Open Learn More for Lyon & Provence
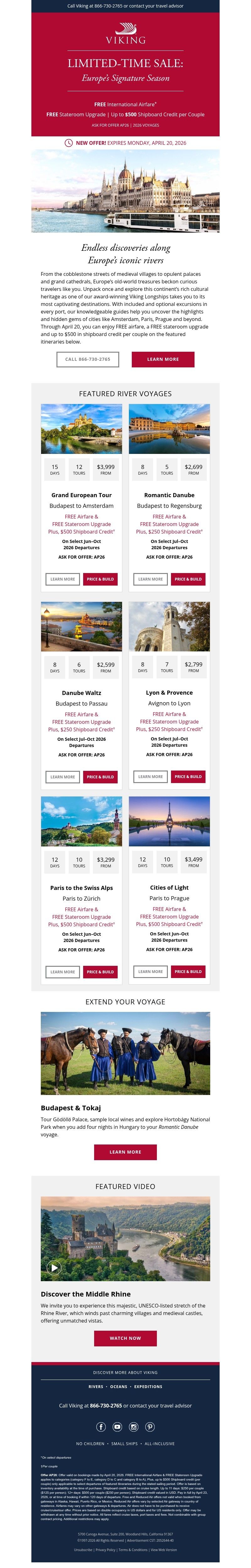 tap(151, 777)
